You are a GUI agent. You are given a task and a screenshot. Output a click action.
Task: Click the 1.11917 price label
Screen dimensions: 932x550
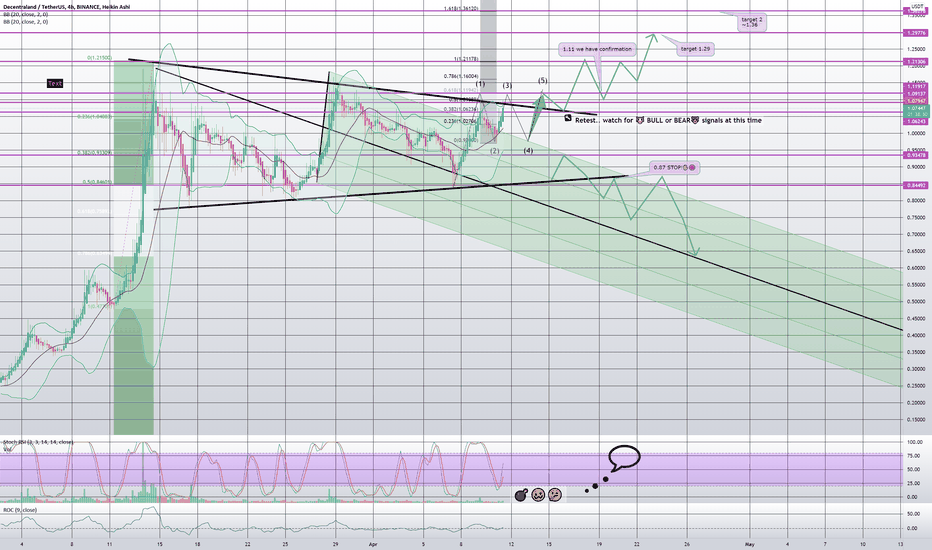[x=916, y=87]
